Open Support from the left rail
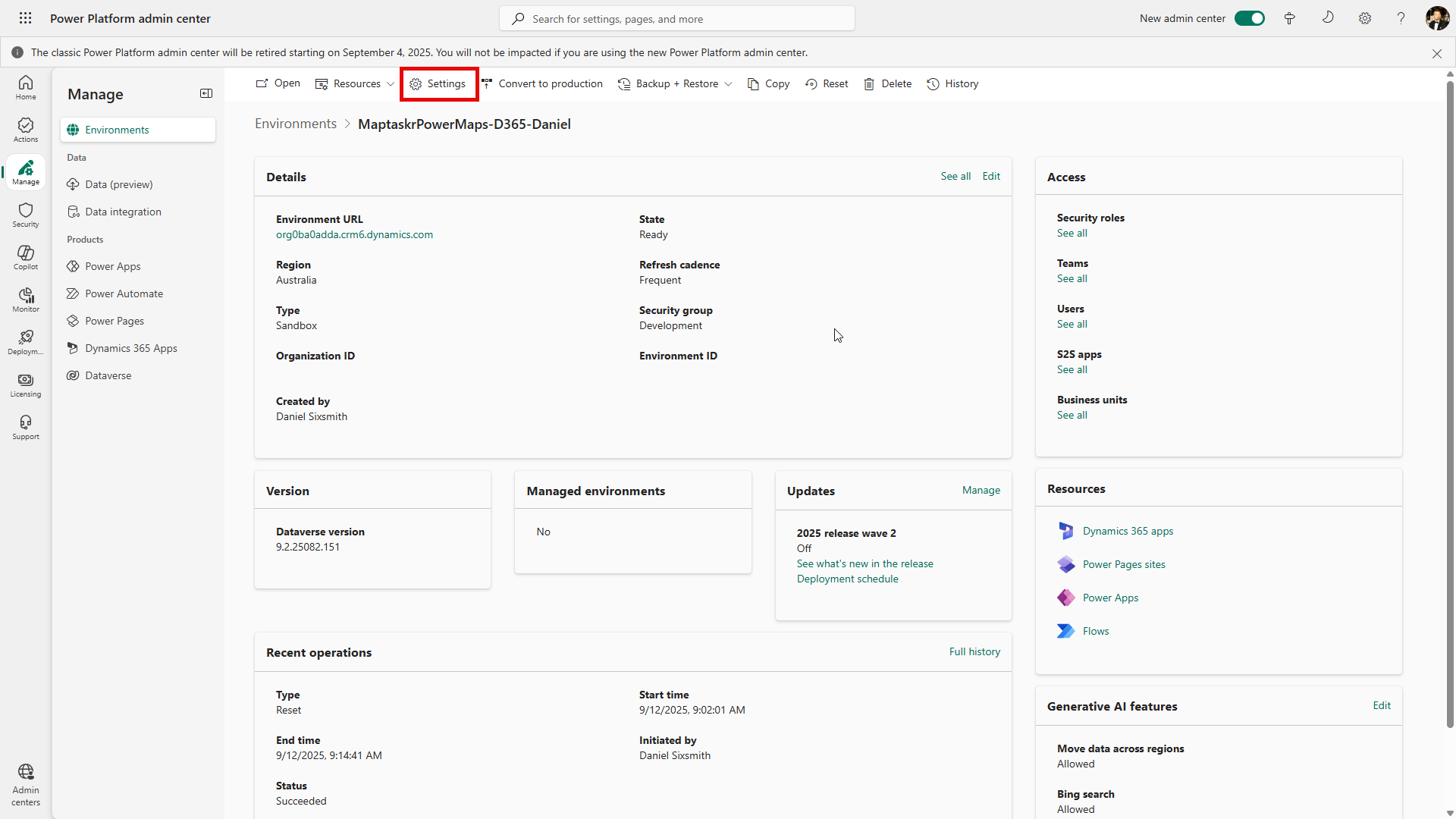The image size is (1456, 819). [26, 427]
